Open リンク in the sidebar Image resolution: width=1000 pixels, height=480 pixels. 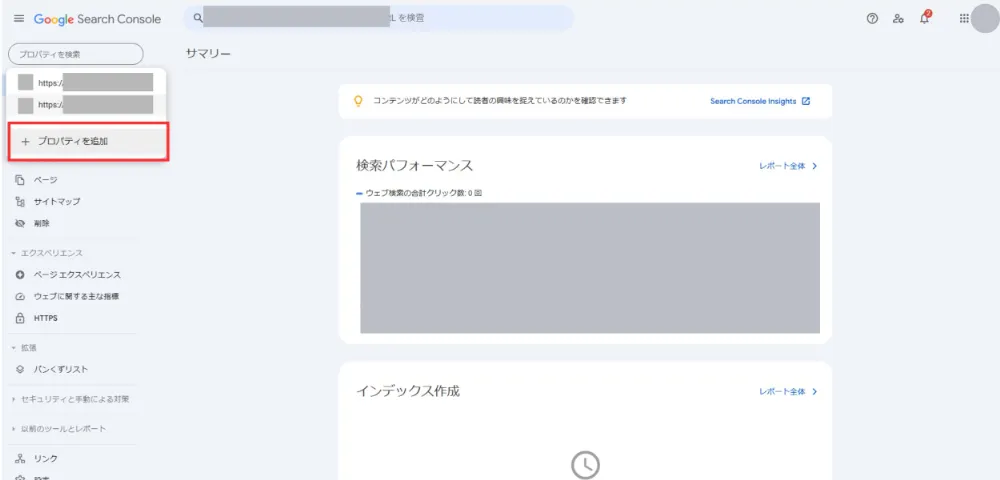click(45, 458)
